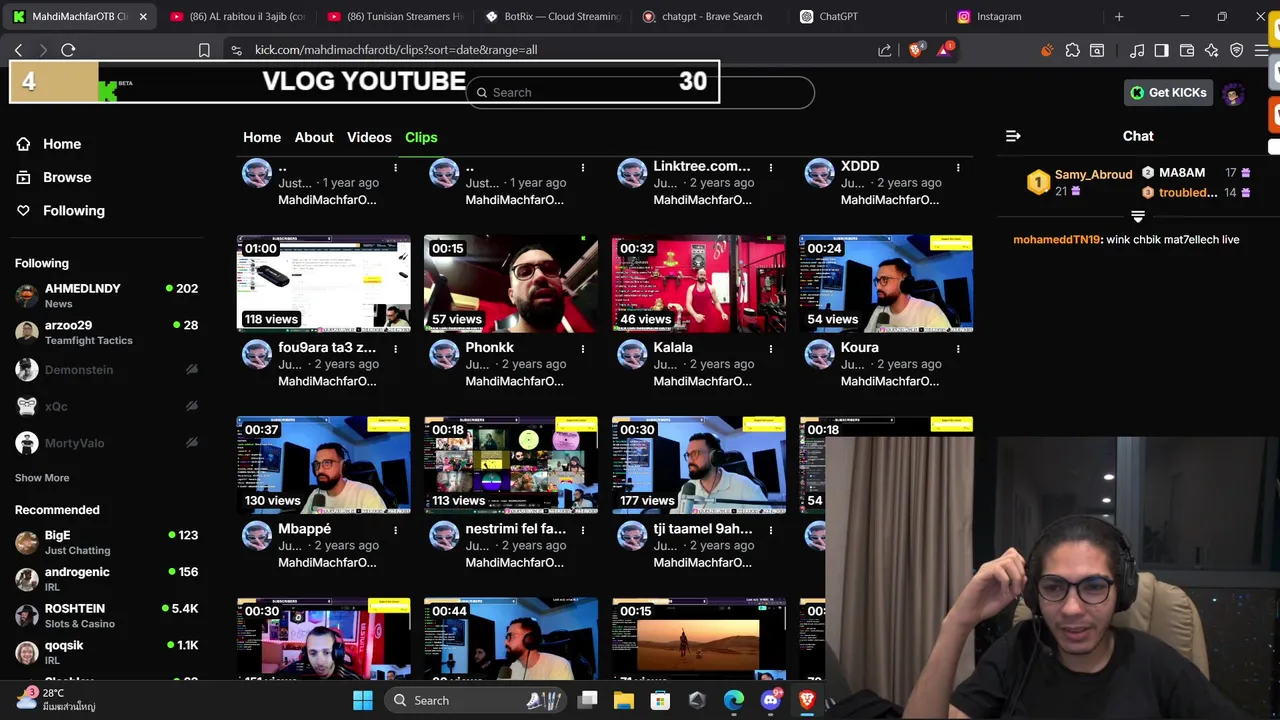The width and height of the screenshot is (1280, 720).
Task: Expand chat leaderboard drop handle
Action: coord(1138,216)
